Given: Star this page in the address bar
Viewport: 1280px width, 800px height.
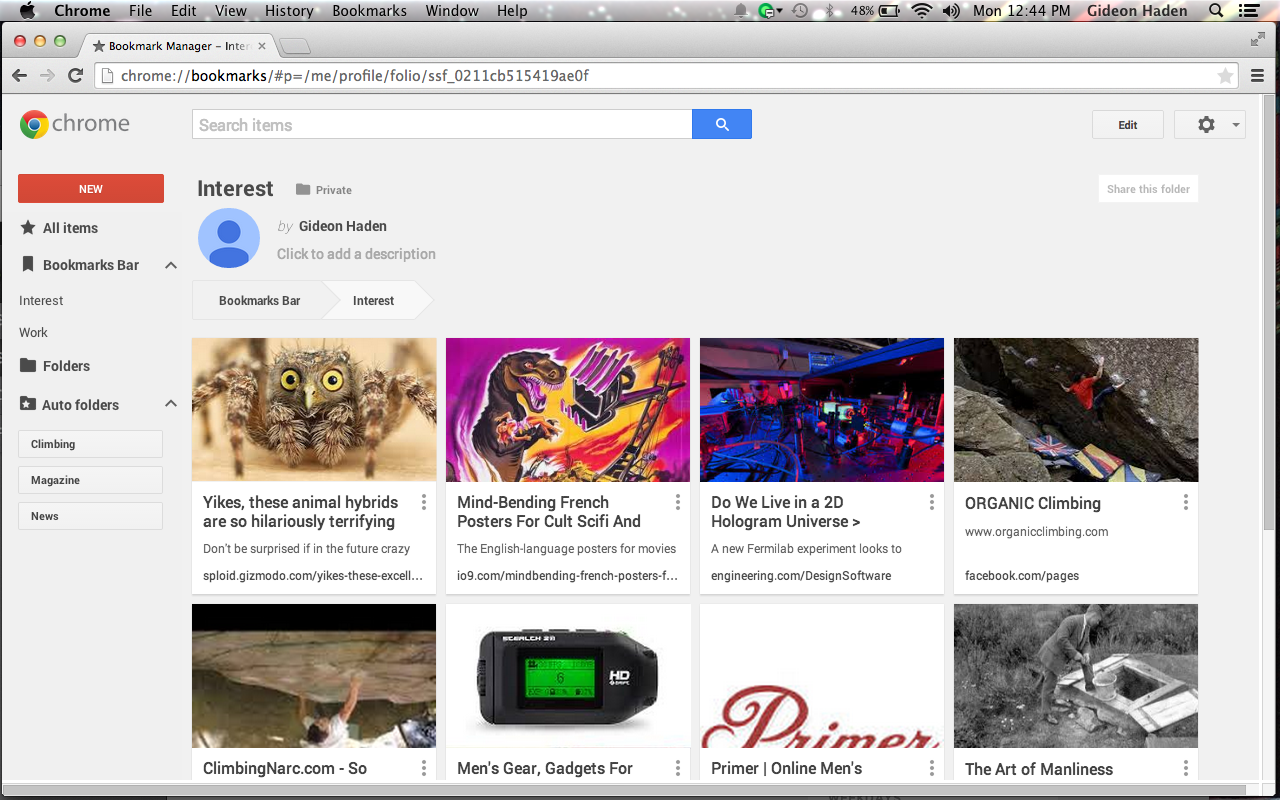Looking at the screenshot, I should pyautogui.click(x=1225, y=76).
